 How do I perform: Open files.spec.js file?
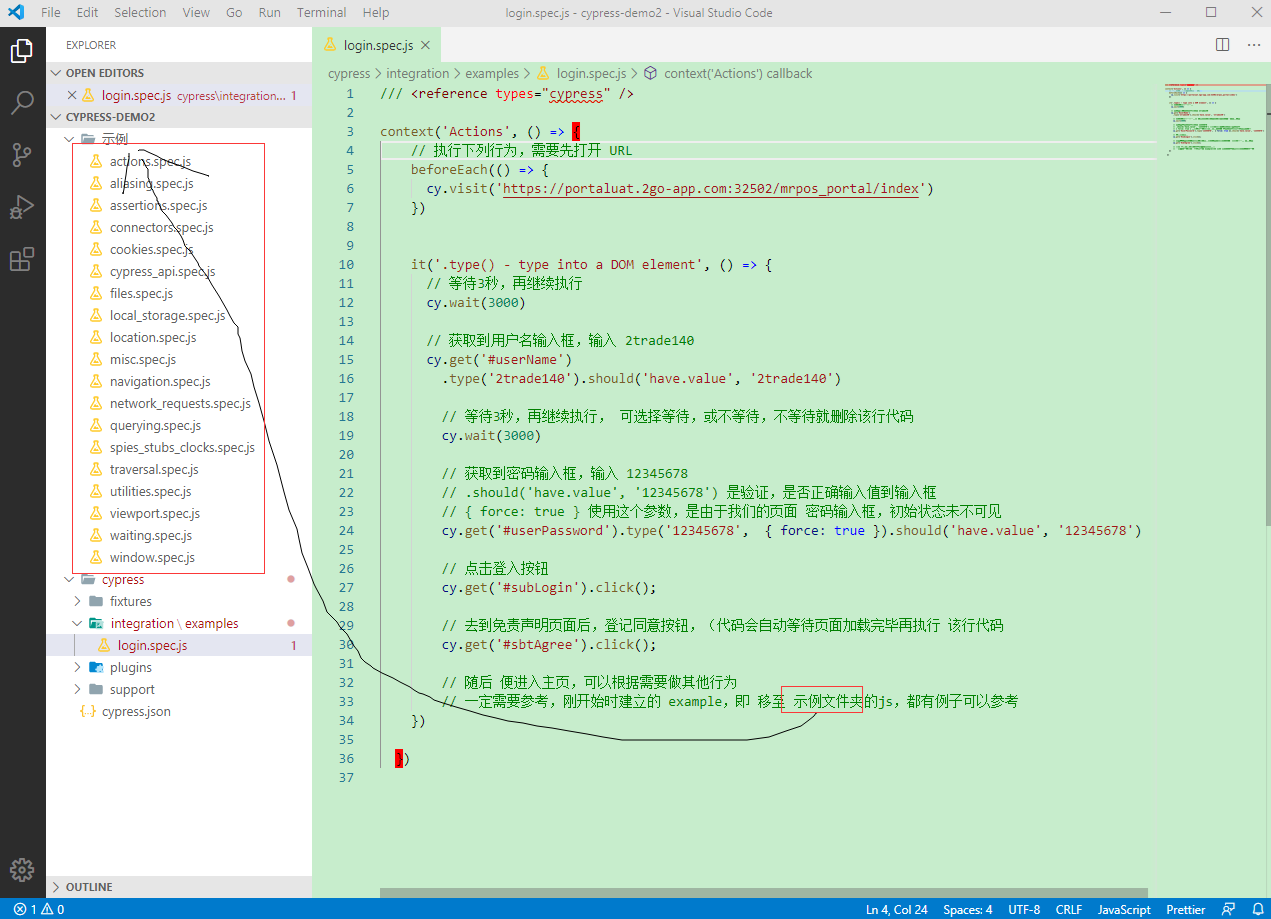[x=141, y=293]
